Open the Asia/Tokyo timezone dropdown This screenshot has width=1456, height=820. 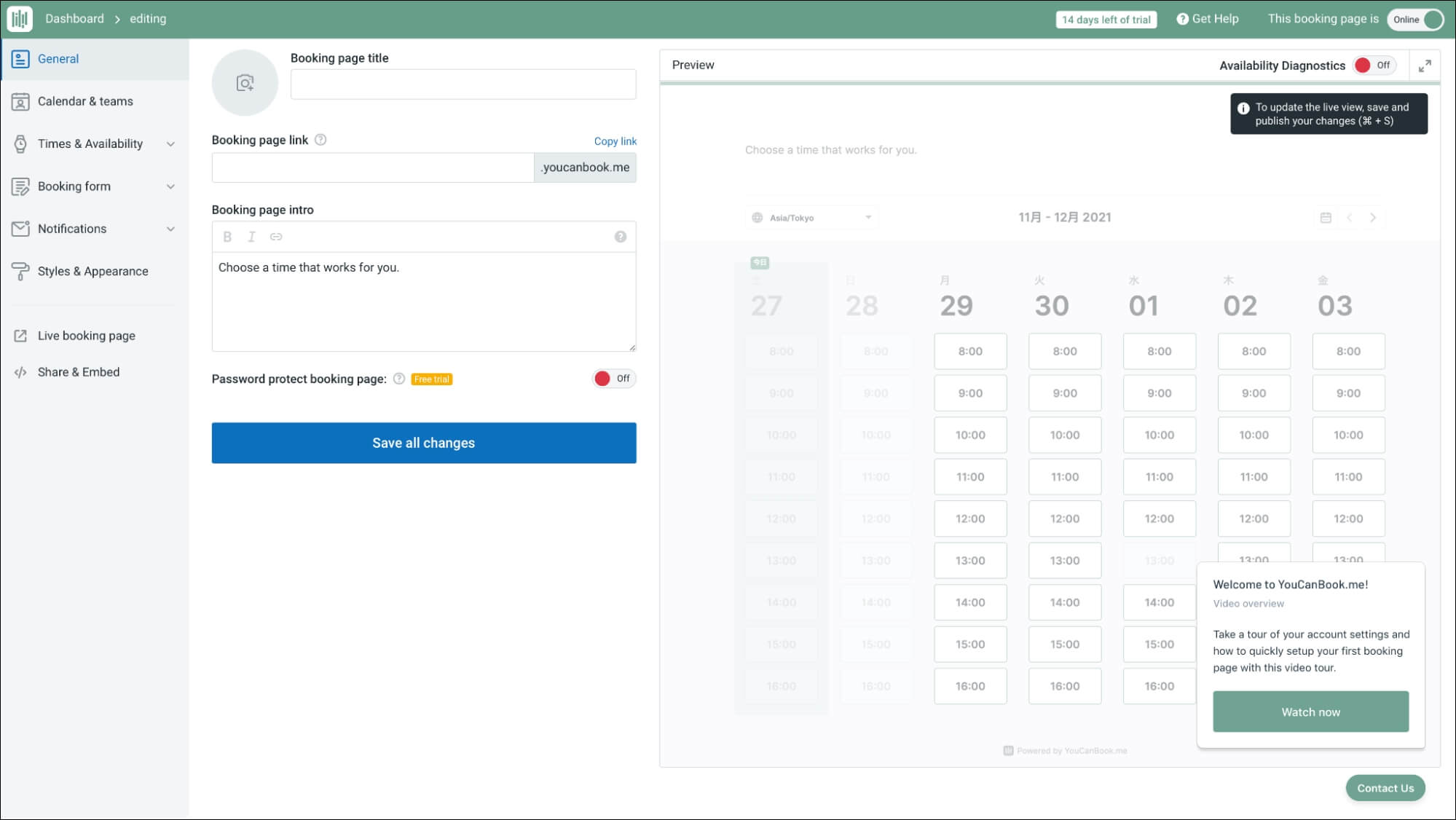click(x=811, y=218)
